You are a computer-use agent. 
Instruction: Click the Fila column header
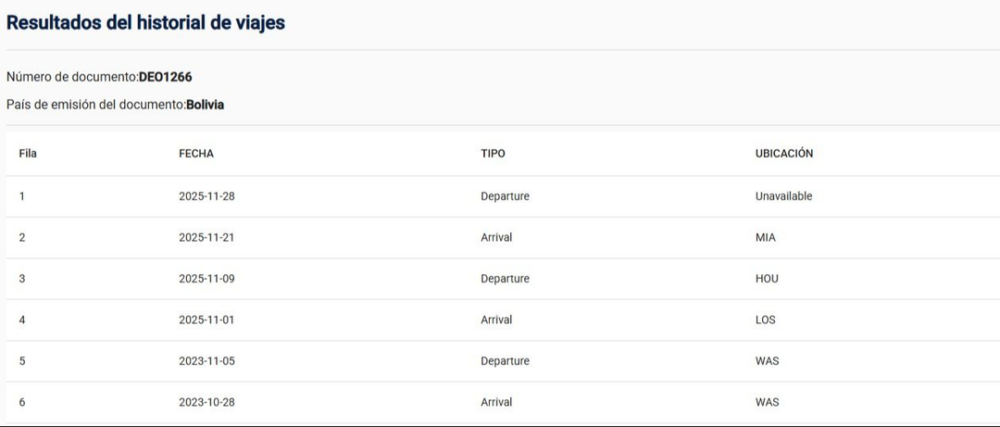28,154
